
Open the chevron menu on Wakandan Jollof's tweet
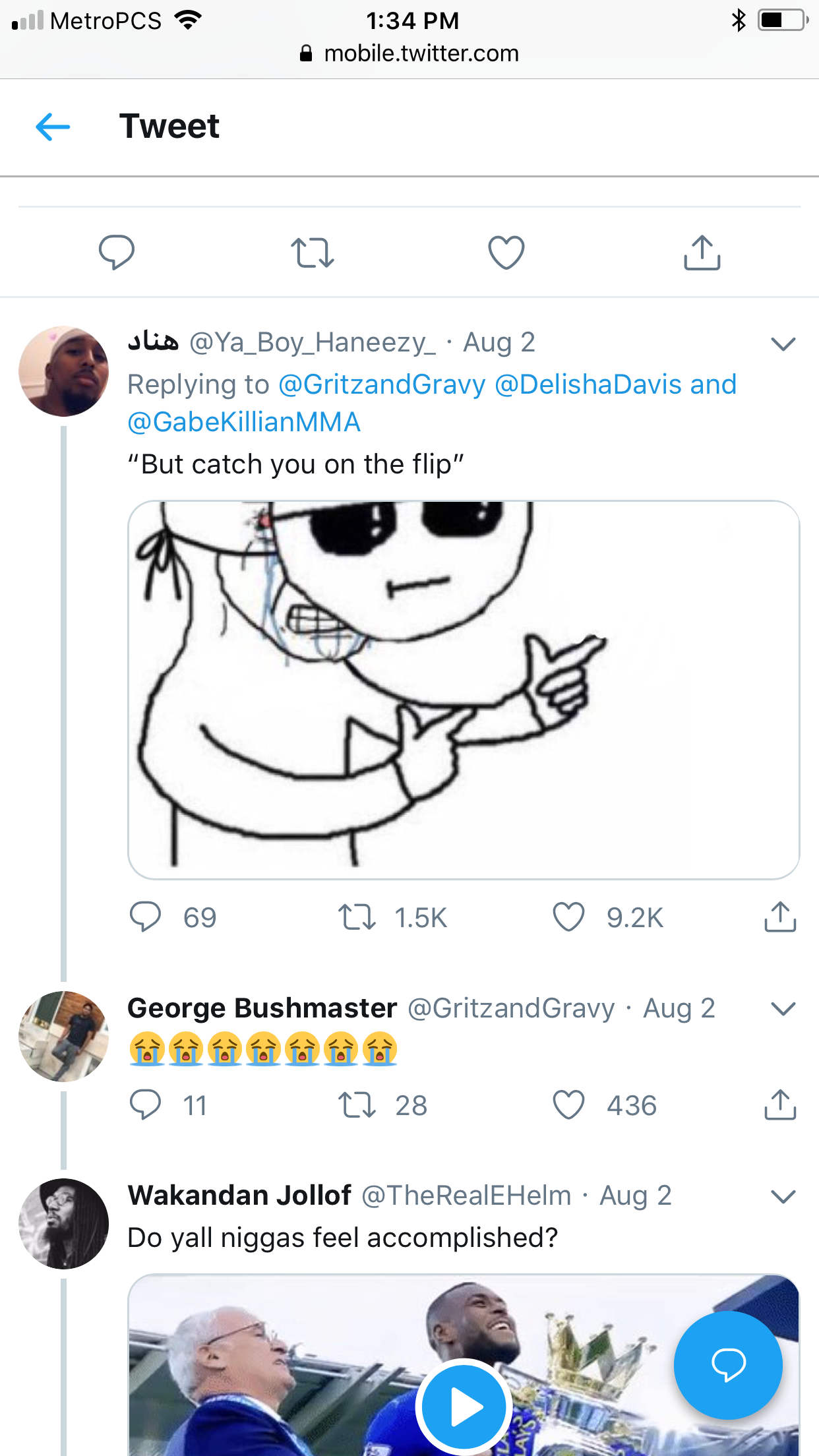click(x=783, y=1196)
